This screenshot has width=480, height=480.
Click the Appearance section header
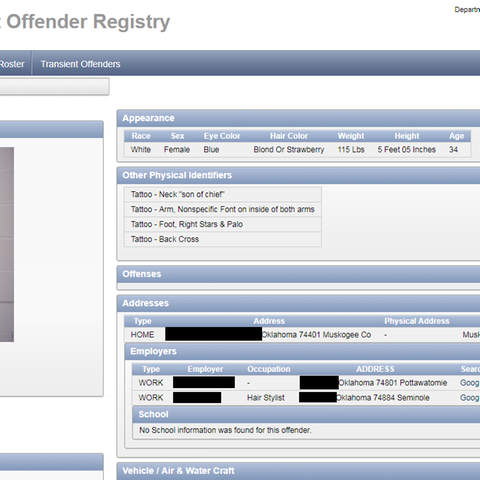[x=298, y=118]
